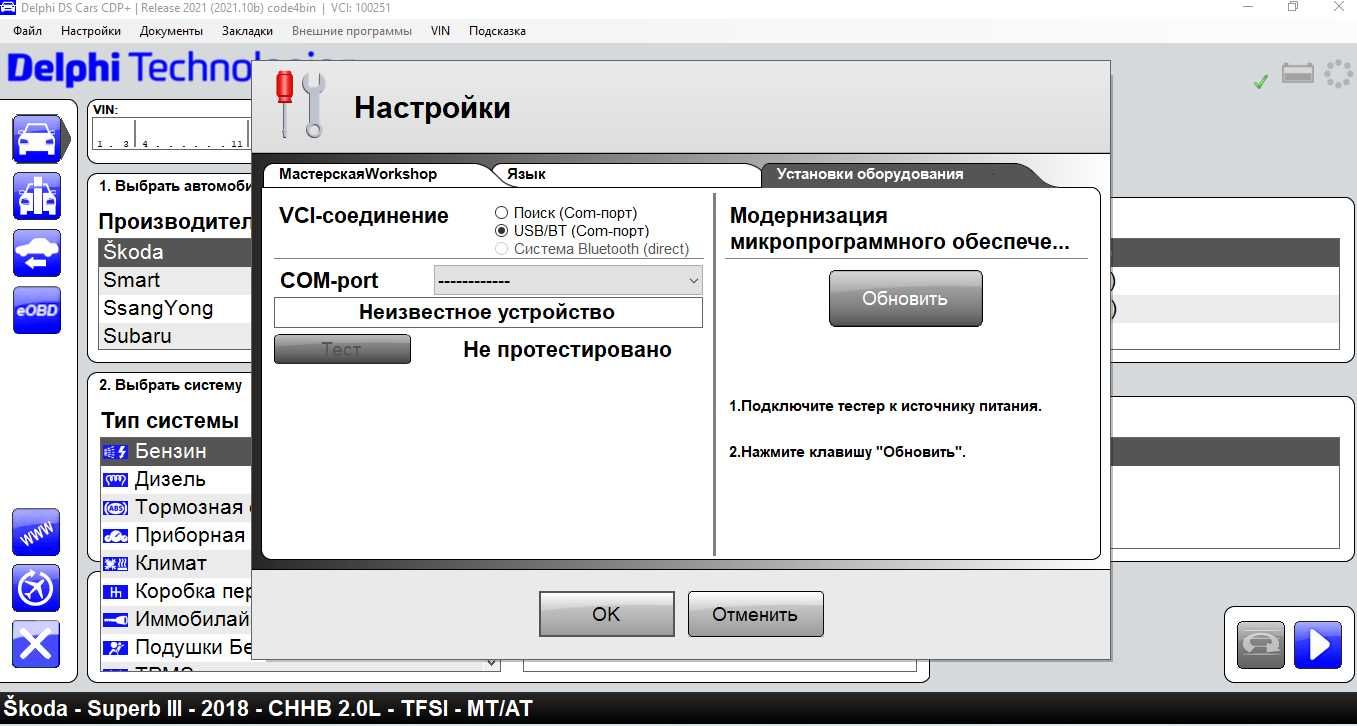Select Климат system type row
This screenshot has width=1357, height=726.
point(175,564)
